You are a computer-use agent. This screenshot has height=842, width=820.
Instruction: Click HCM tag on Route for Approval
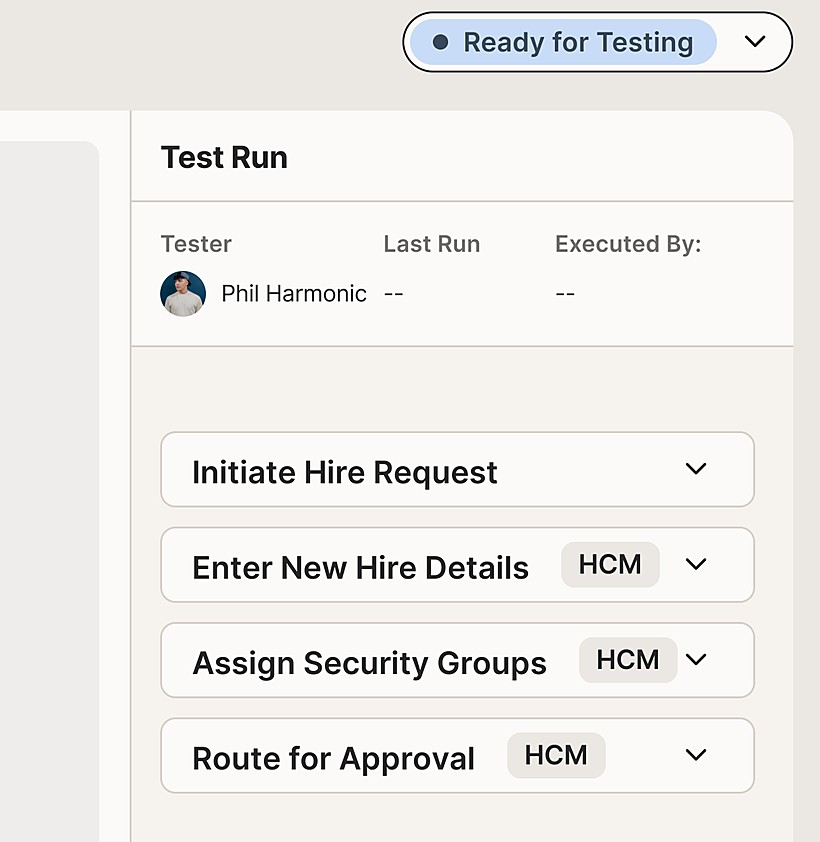click(x=556, y=755)
